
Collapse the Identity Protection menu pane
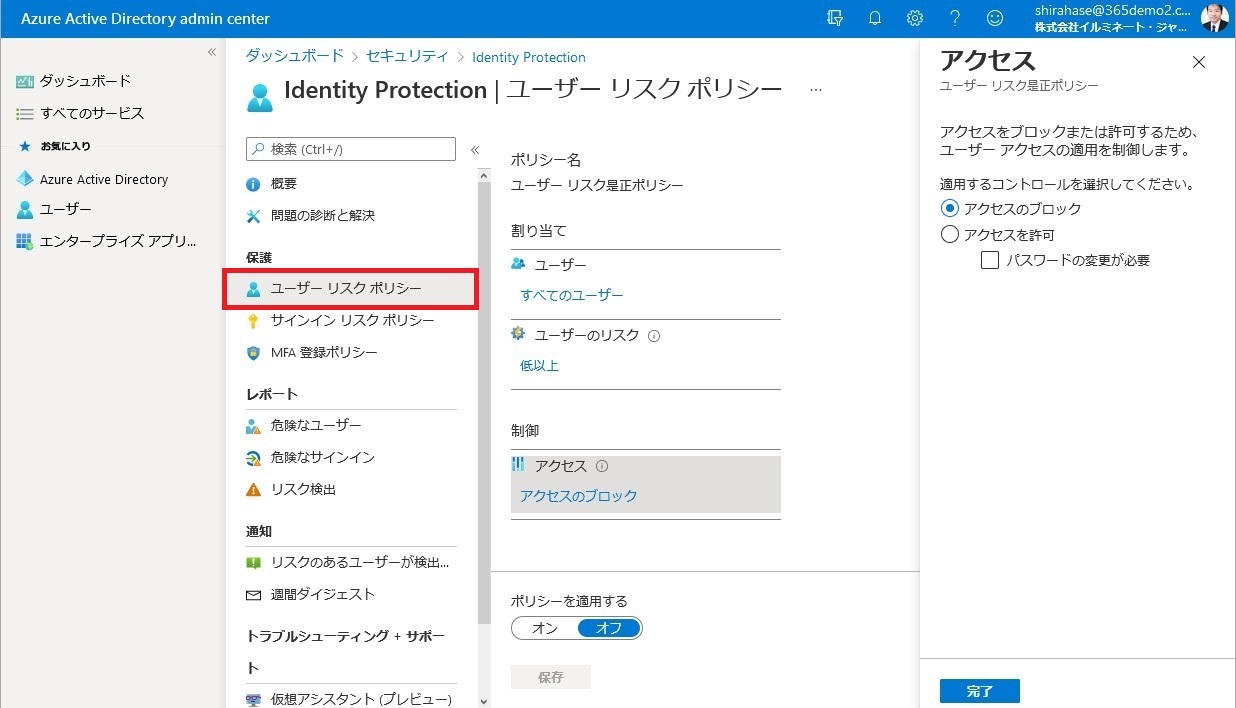click(x=475, y=150)
